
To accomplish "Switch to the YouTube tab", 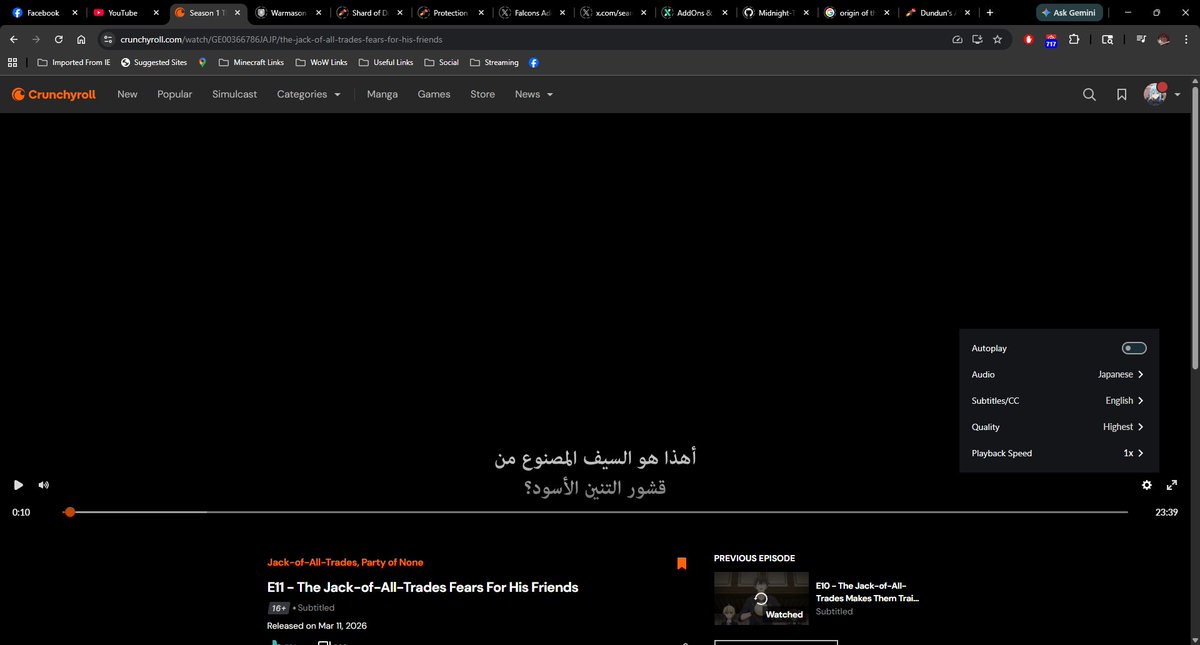I will 125,13.
